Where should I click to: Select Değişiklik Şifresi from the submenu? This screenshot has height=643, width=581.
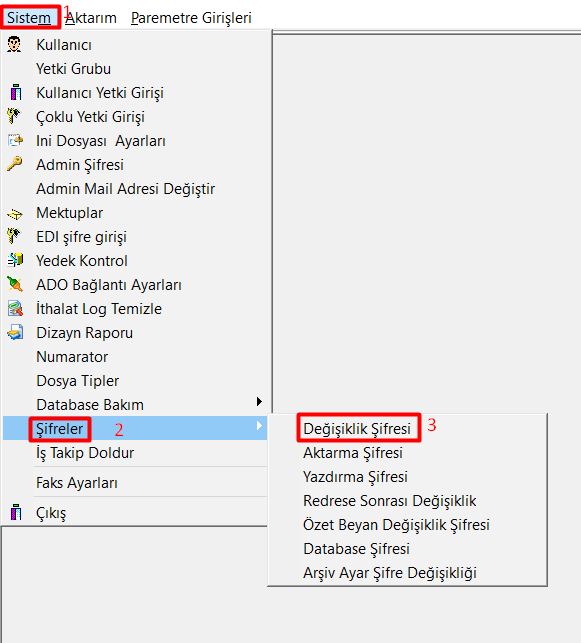[357, 429]
